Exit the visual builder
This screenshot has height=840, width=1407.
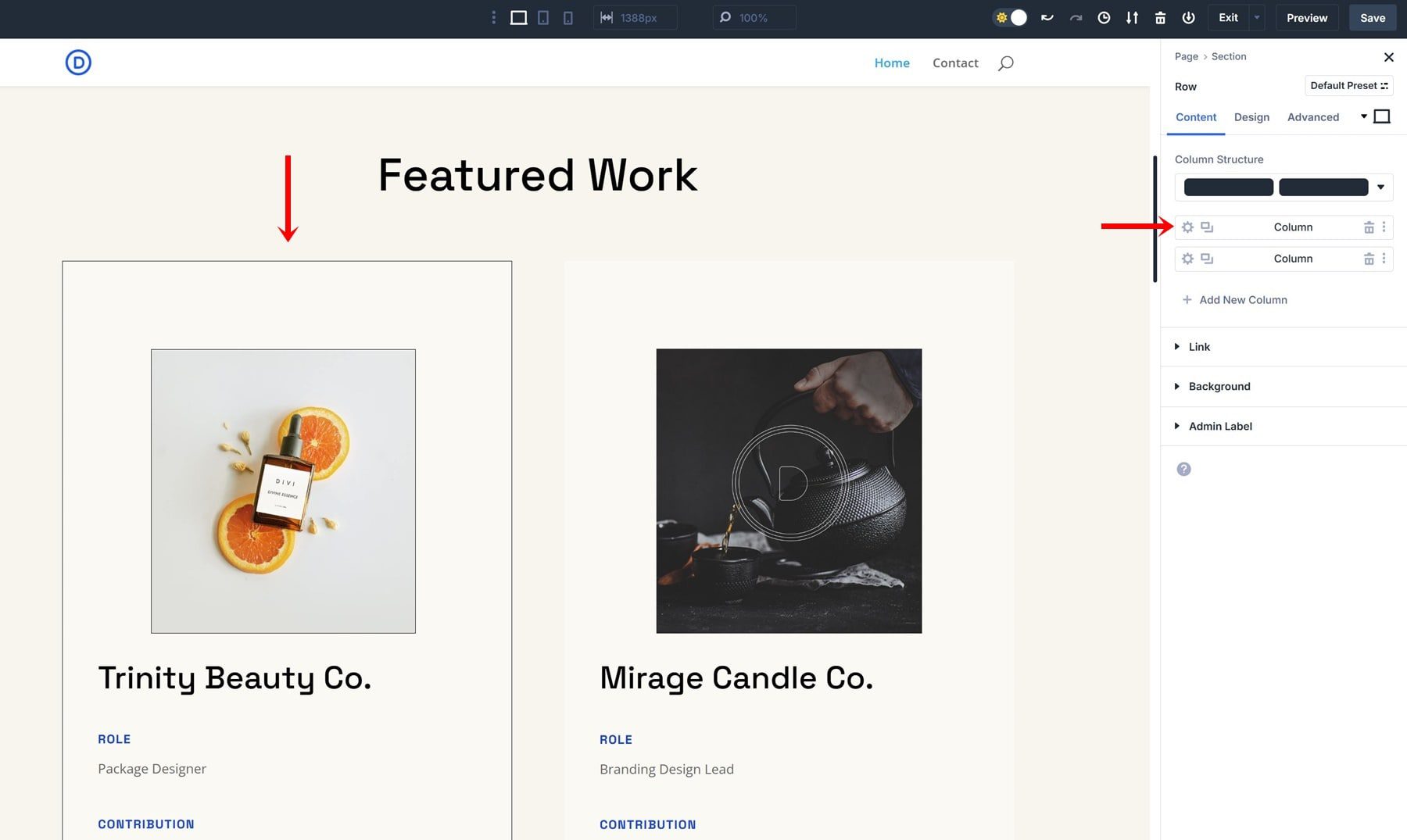click(x=1229, y=17)
